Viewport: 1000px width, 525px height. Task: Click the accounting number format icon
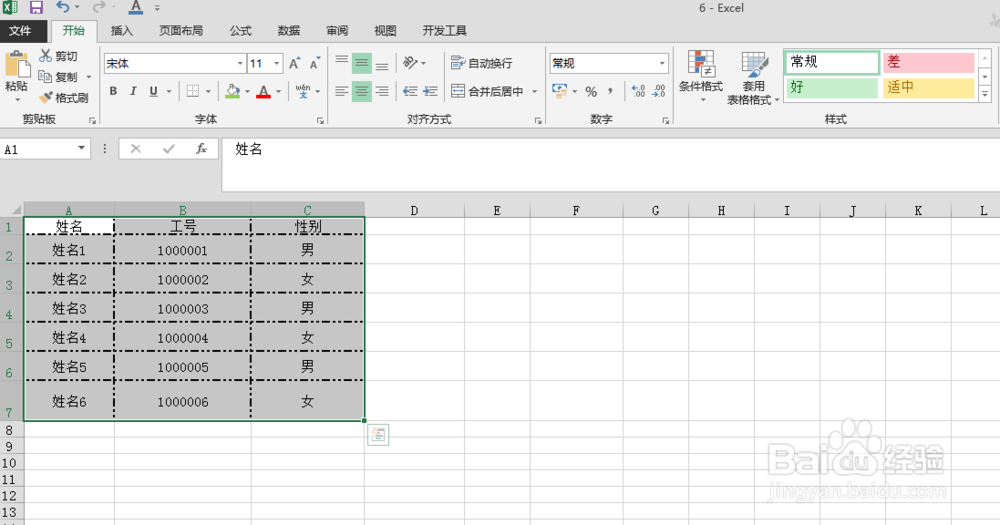[x=560, y=91]
